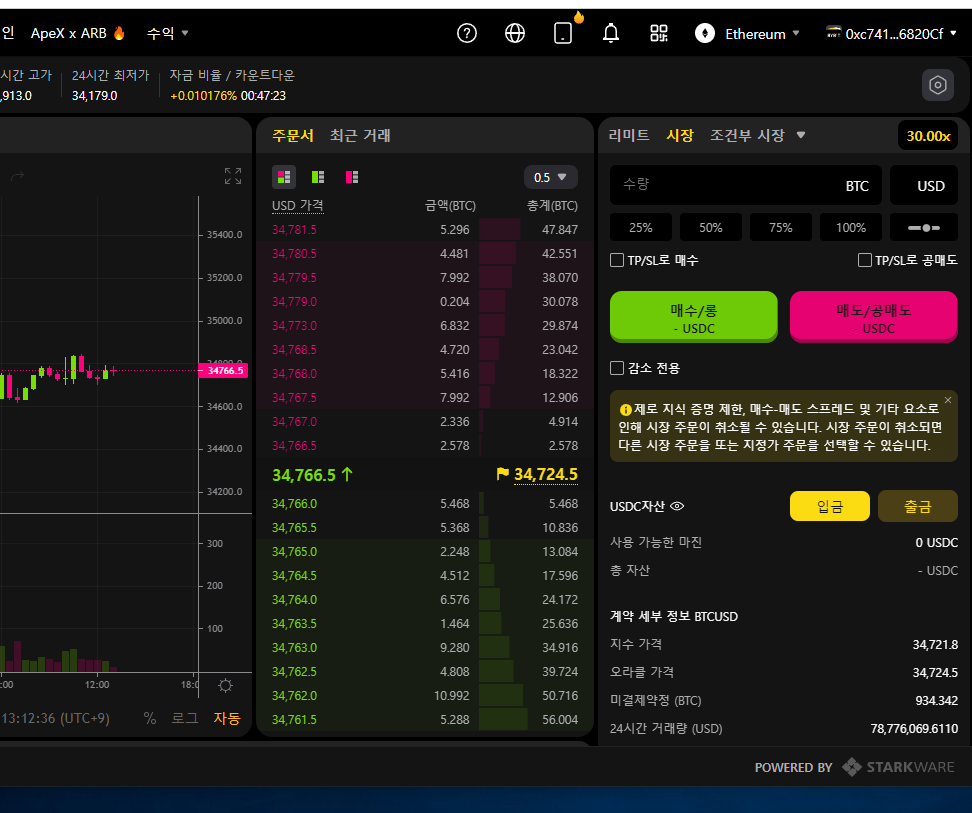Viewport: 972px width, 813px height.
Task: Open the notifications bell icon
Action: pos(611,33)
